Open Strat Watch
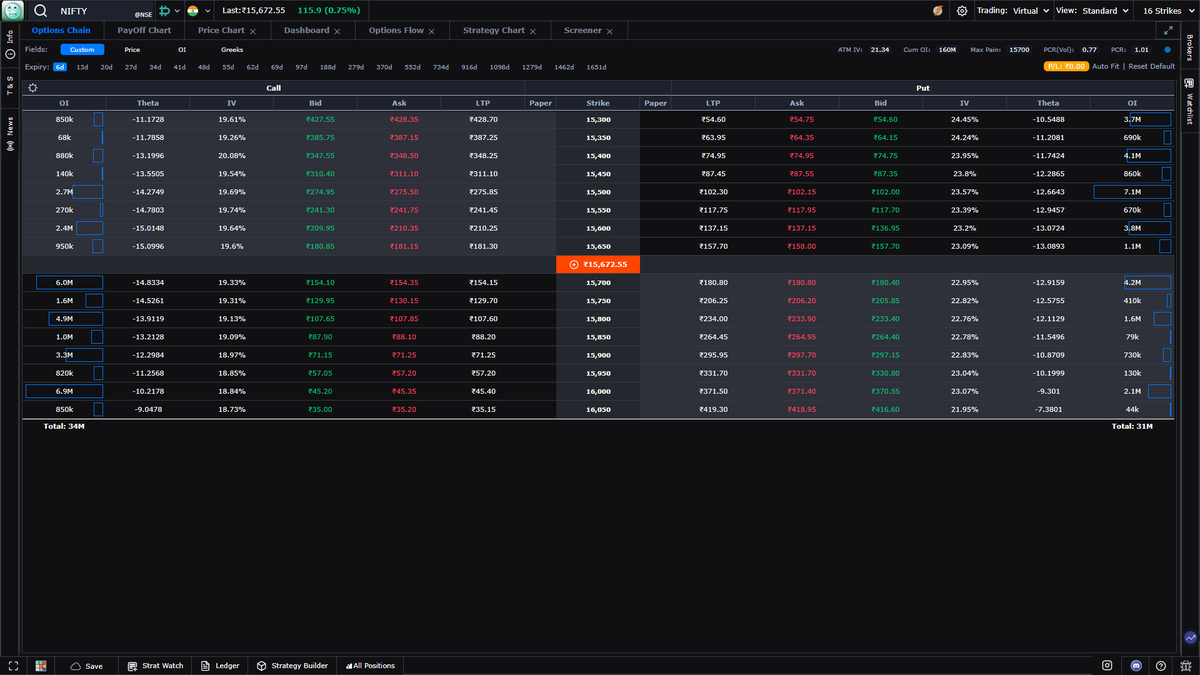Screen dimensions: 1200x675 [155, 665]
